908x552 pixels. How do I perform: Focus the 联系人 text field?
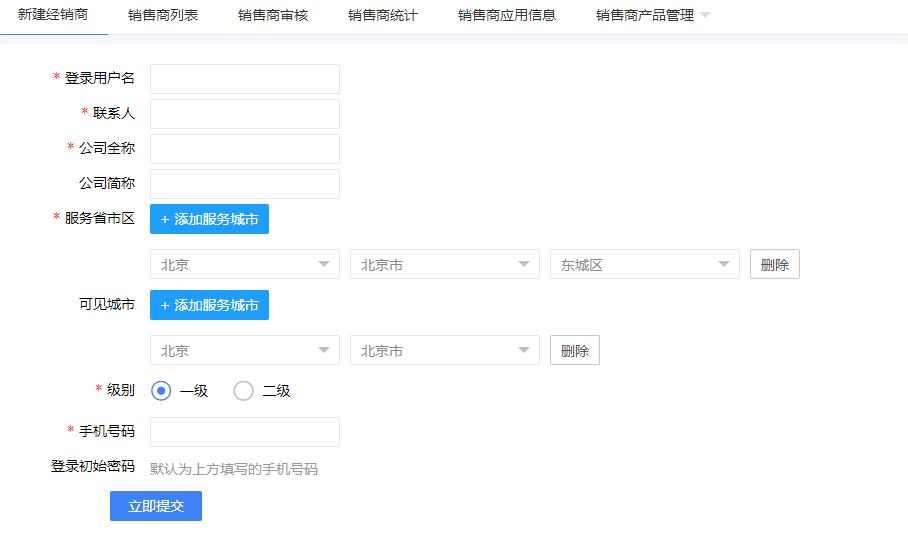(x=245, y=114)
